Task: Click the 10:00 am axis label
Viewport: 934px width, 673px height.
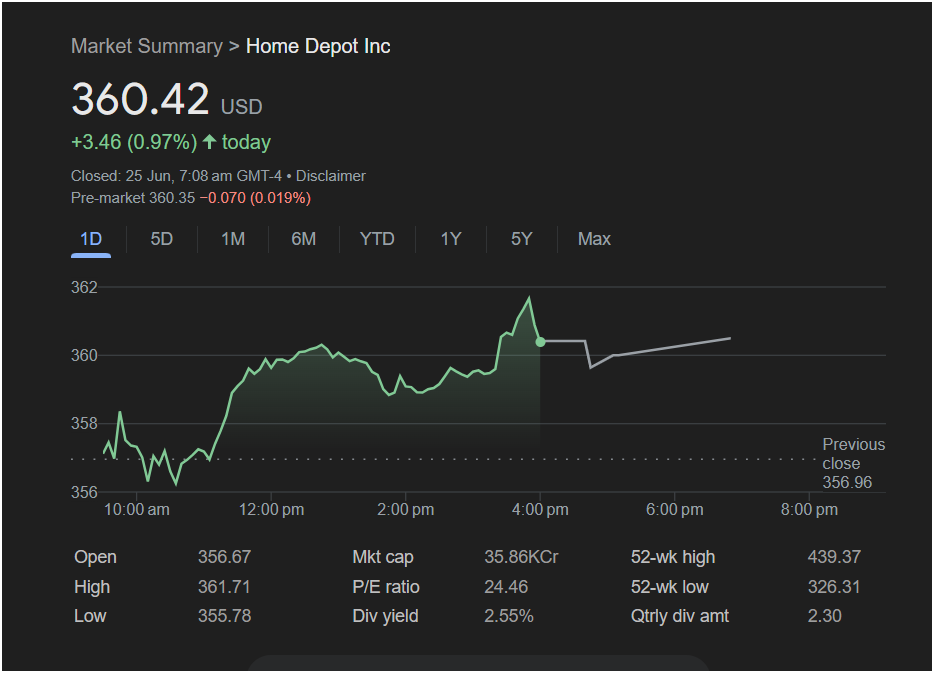Action: coord(136,510)
